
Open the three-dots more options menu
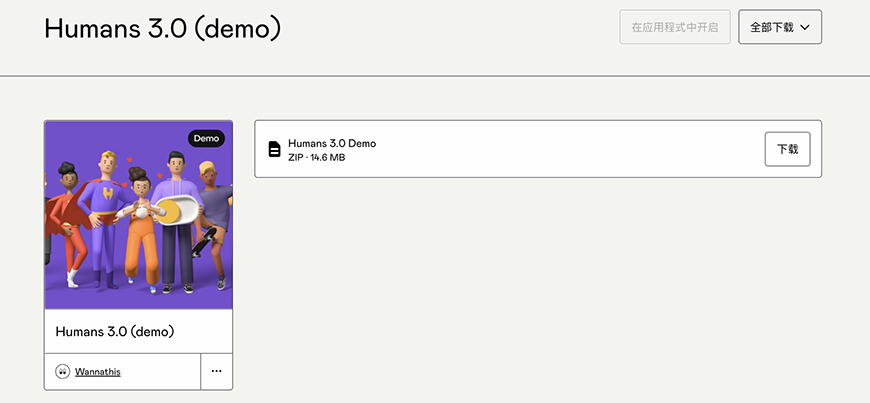[216, 371]
